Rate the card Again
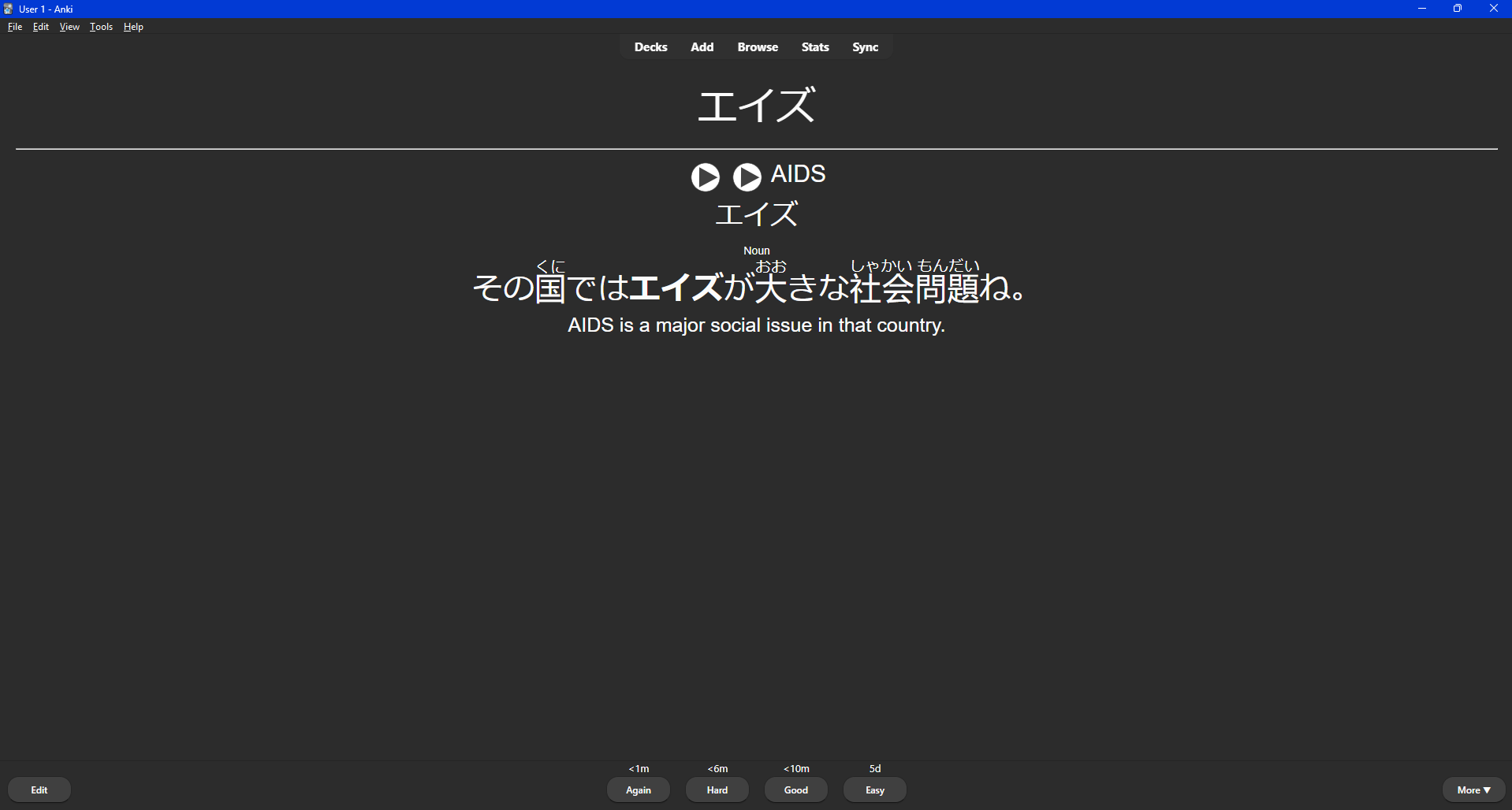 point(639,790)
